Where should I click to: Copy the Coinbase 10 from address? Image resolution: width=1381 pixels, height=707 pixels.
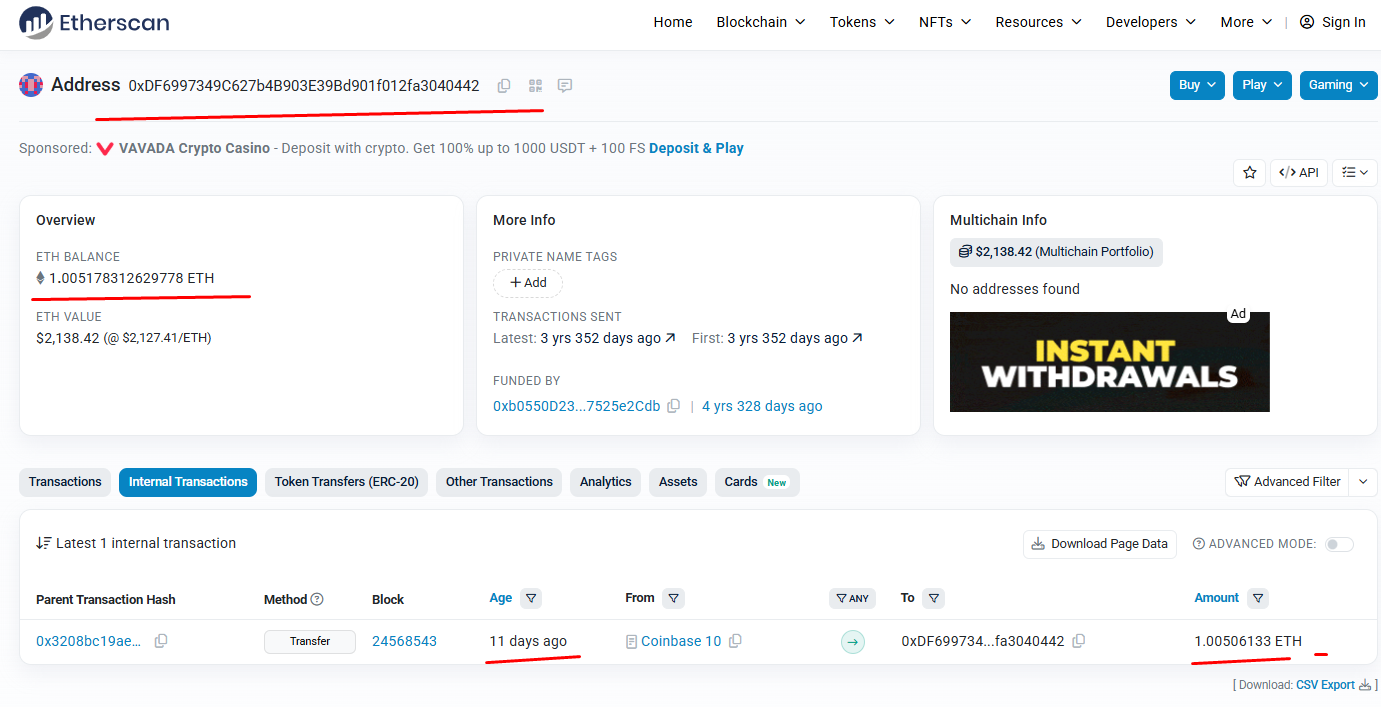735,641
